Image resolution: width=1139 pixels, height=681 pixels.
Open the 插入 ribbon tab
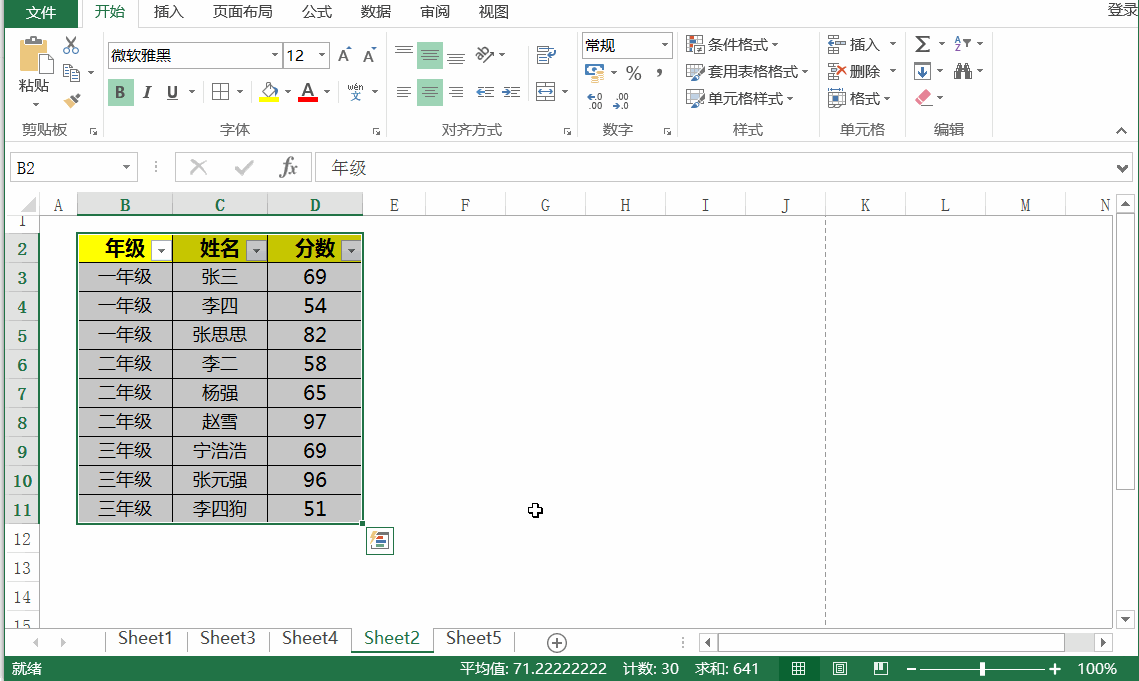point(168,12)
